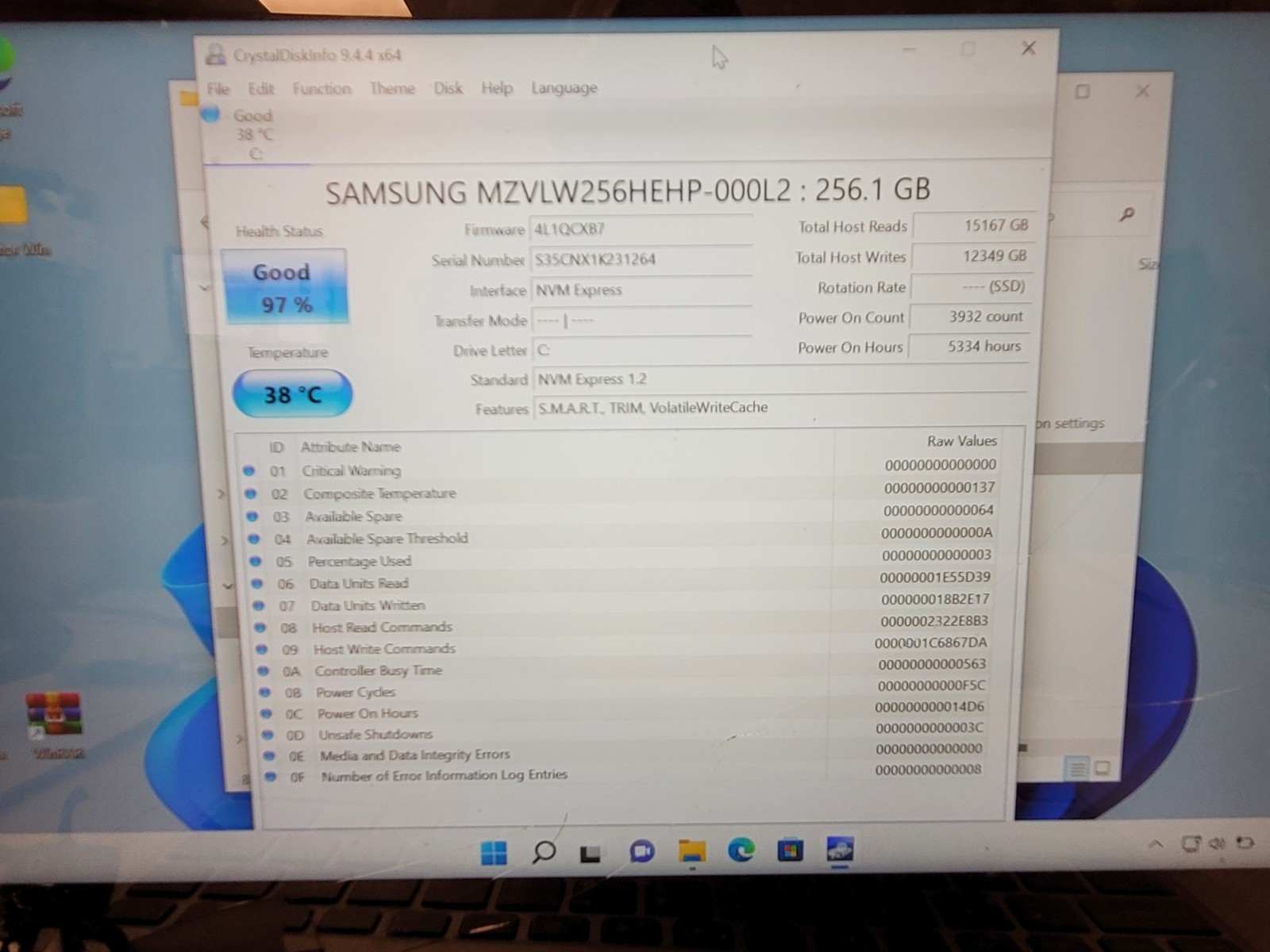Show hidden icons in the system tray
Image resolution: width=1270 pixels, height=952 pixels.
(x=1156, y=845)
